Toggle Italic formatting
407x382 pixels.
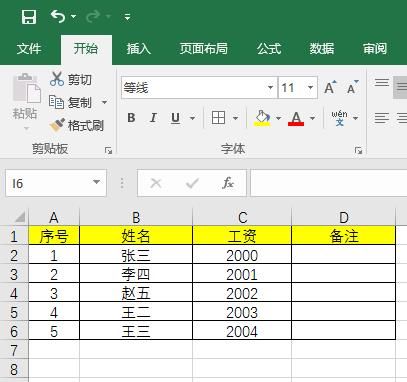coord(153,118)
